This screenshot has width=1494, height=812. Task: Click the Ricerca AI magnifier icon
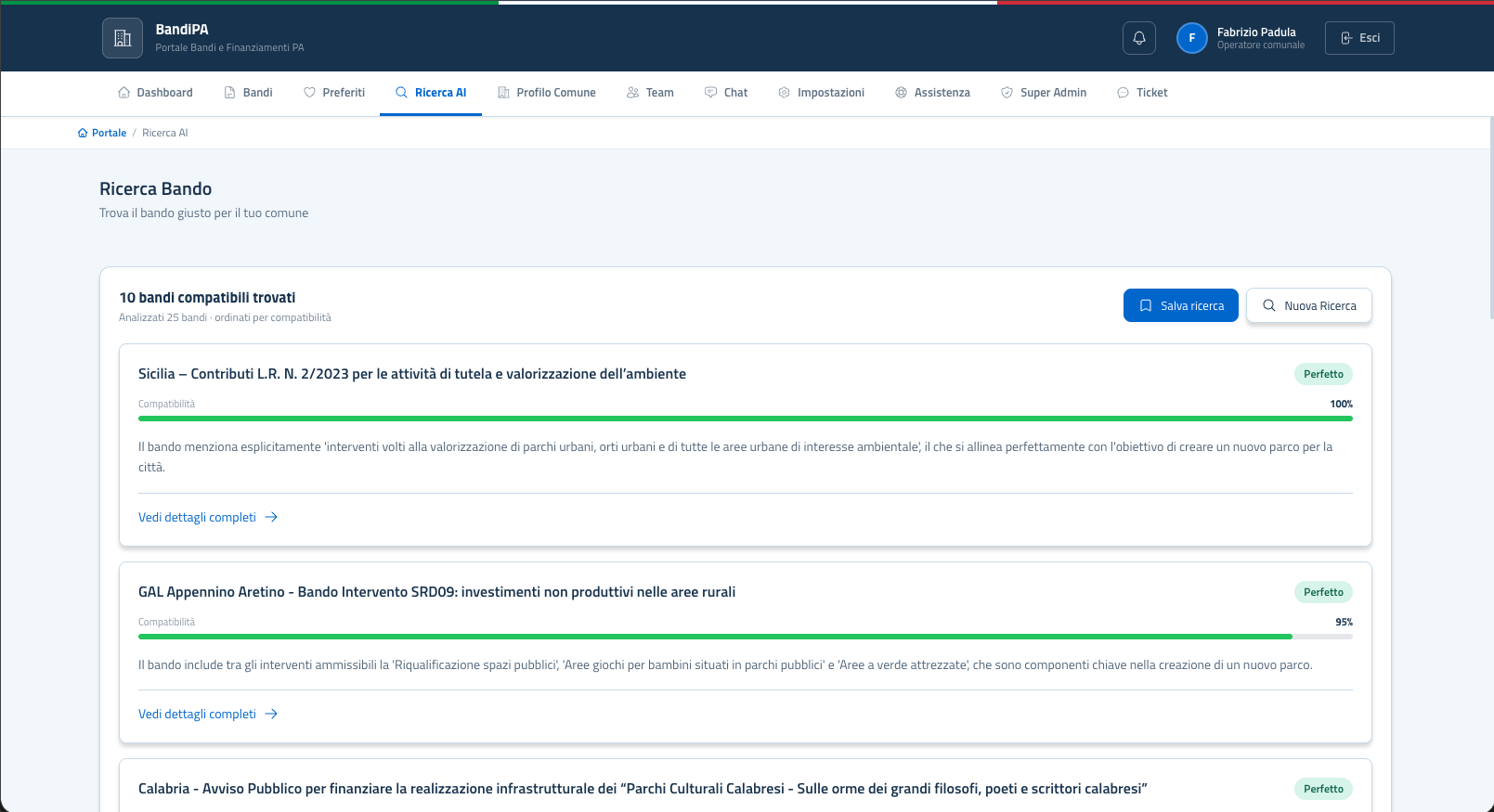coord(401,93)
